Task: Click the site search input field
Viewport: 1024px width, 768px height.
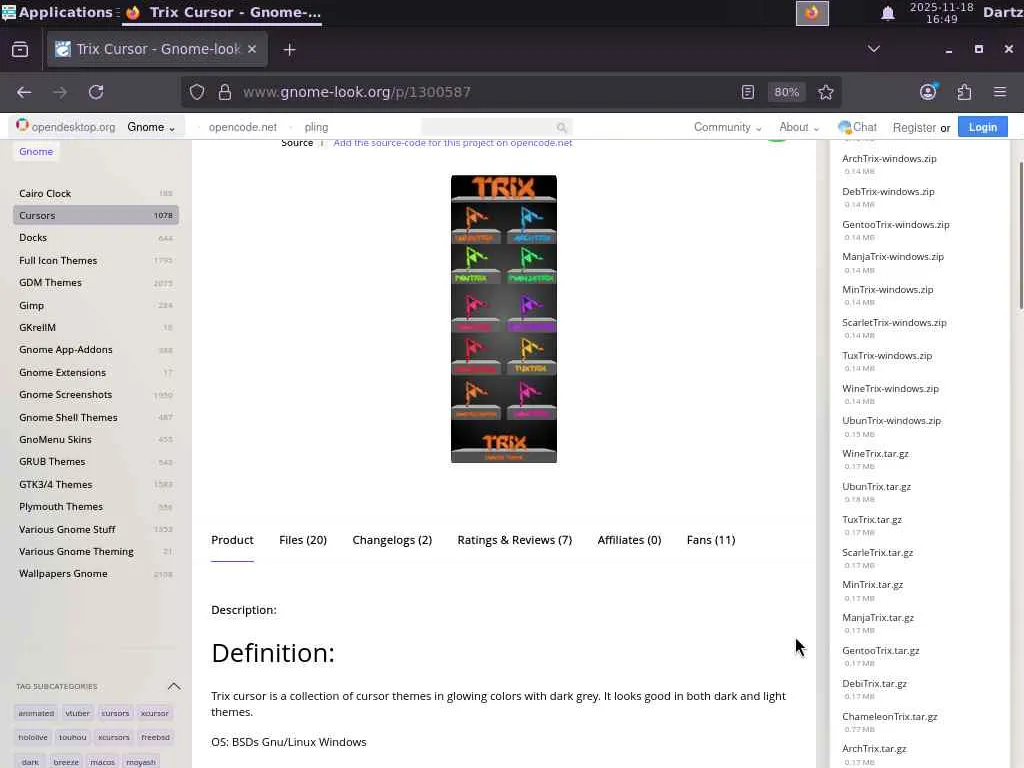Action: (490, 127)
